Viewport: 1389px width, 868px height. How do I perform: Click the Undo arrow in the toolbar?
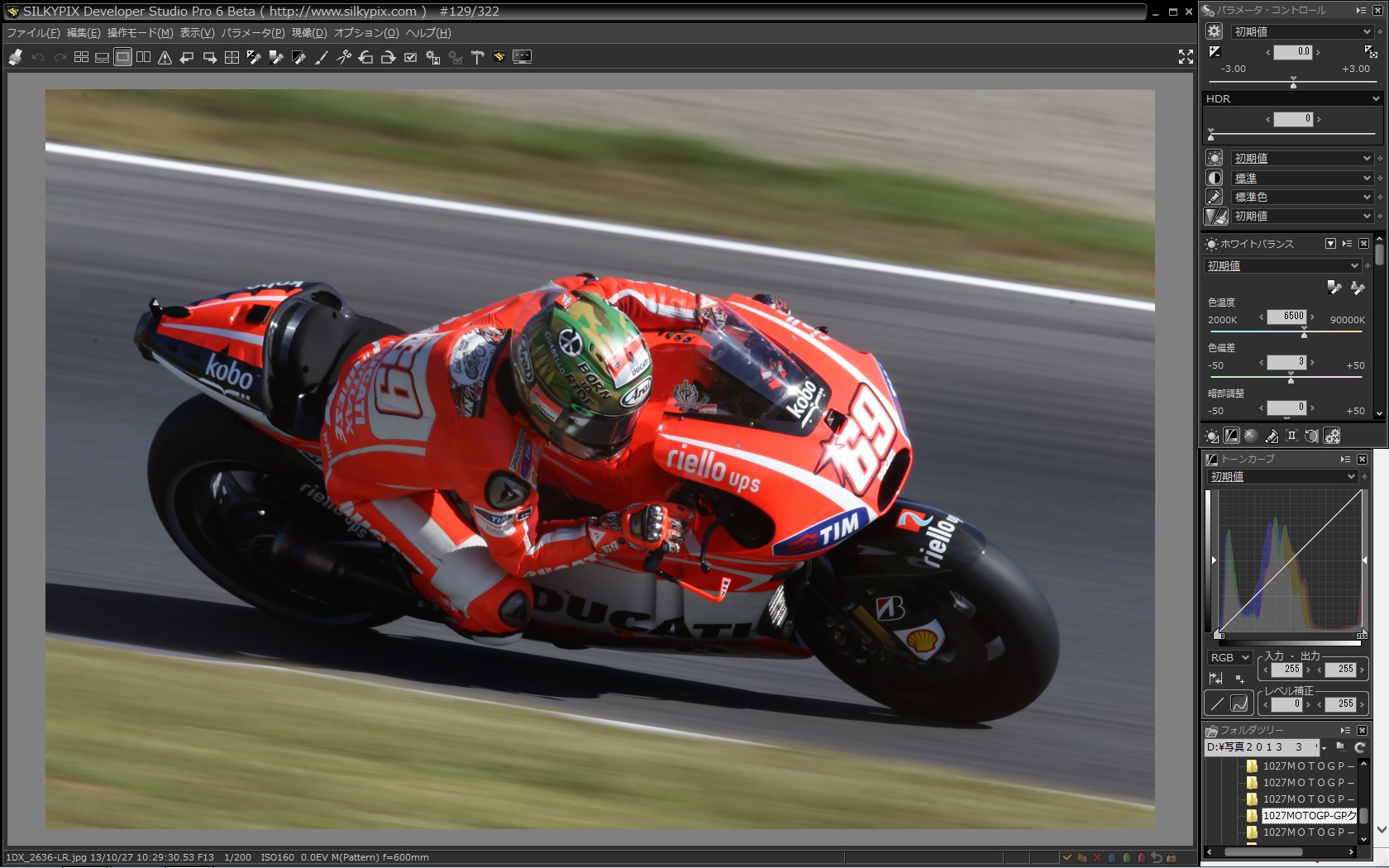coord(37,57)
